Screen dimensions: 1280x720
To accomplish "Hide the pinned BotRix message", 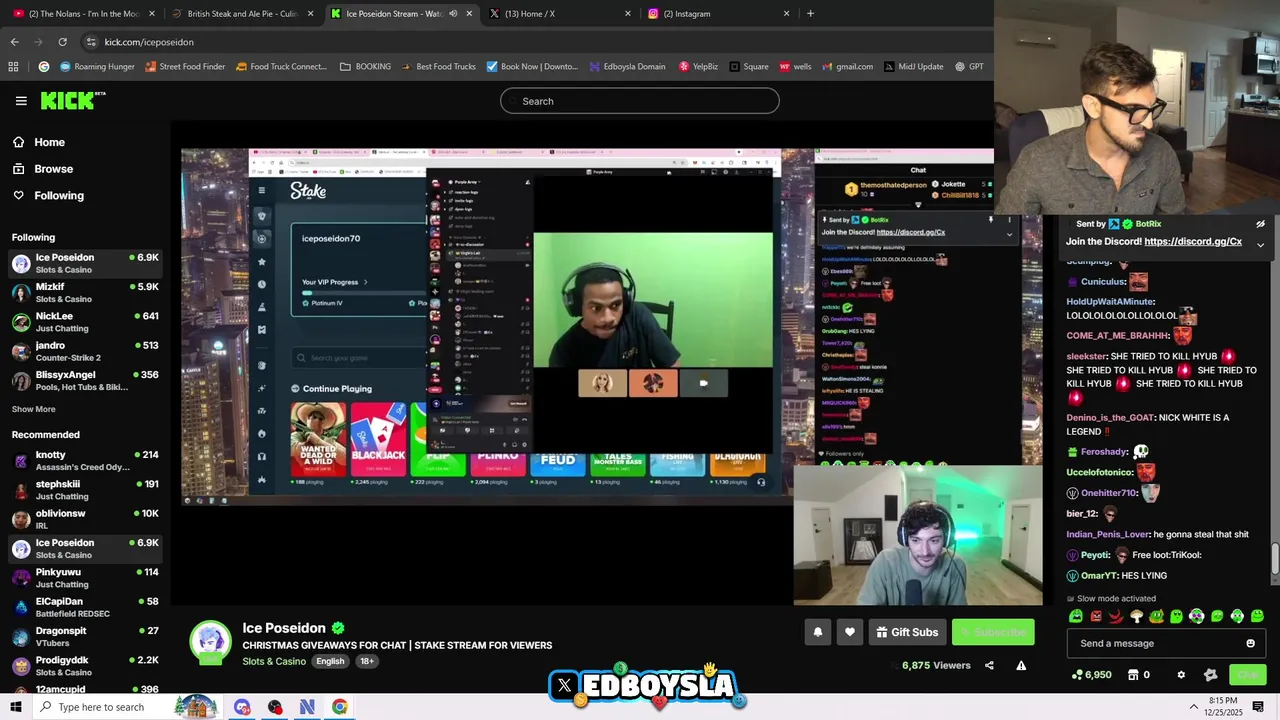I will pos(1260,224).
